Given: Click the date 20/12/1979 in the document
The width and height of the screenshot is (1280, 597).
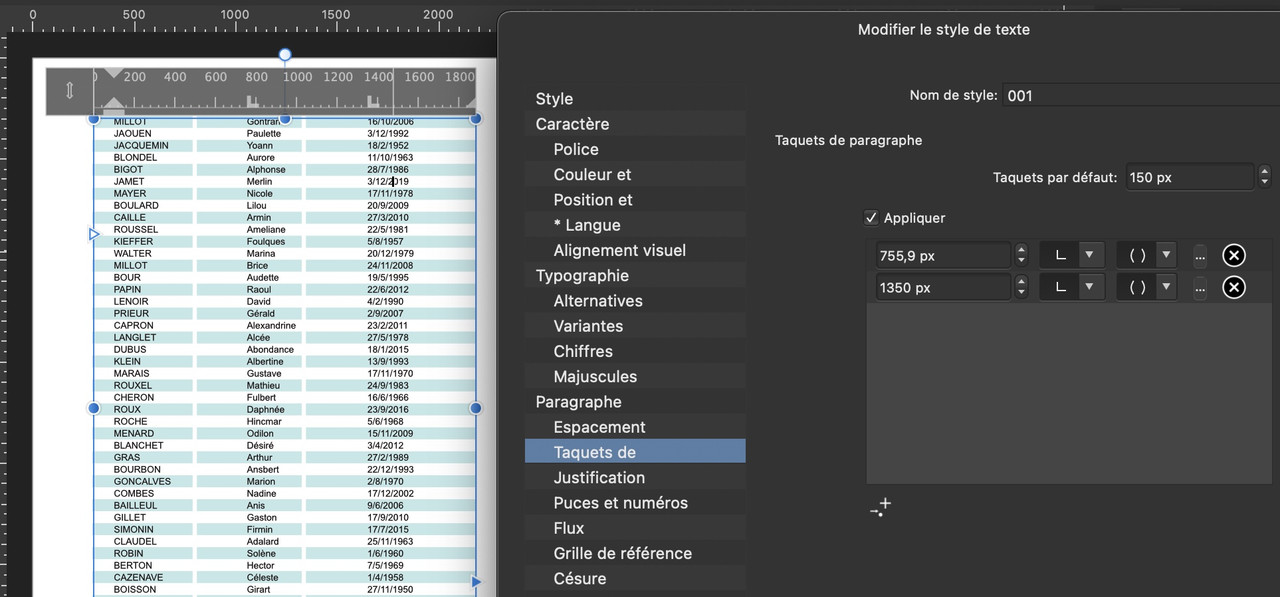Looking at the screenshot, I should pyautogui.click(x=390, y=253).
